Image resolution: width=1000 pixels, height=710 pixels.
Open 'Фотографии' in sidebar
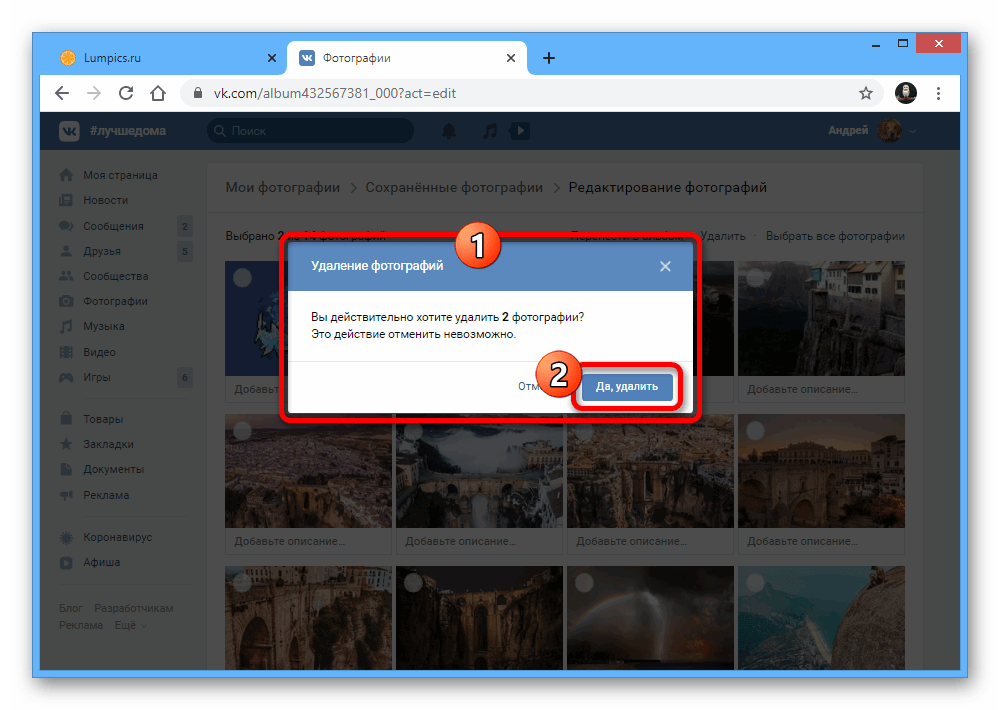click(x=115, y=301)
